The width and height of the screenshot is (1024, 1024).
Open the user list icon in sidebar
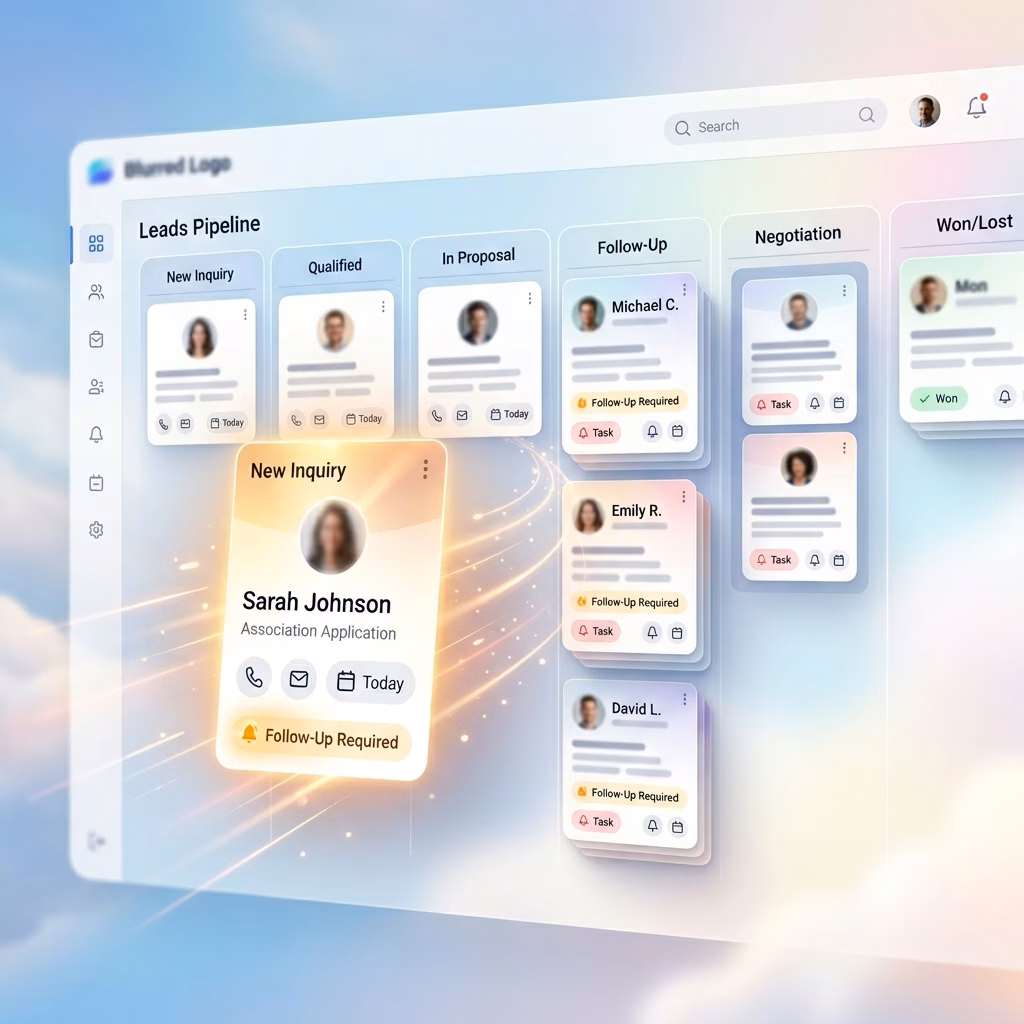96,387
